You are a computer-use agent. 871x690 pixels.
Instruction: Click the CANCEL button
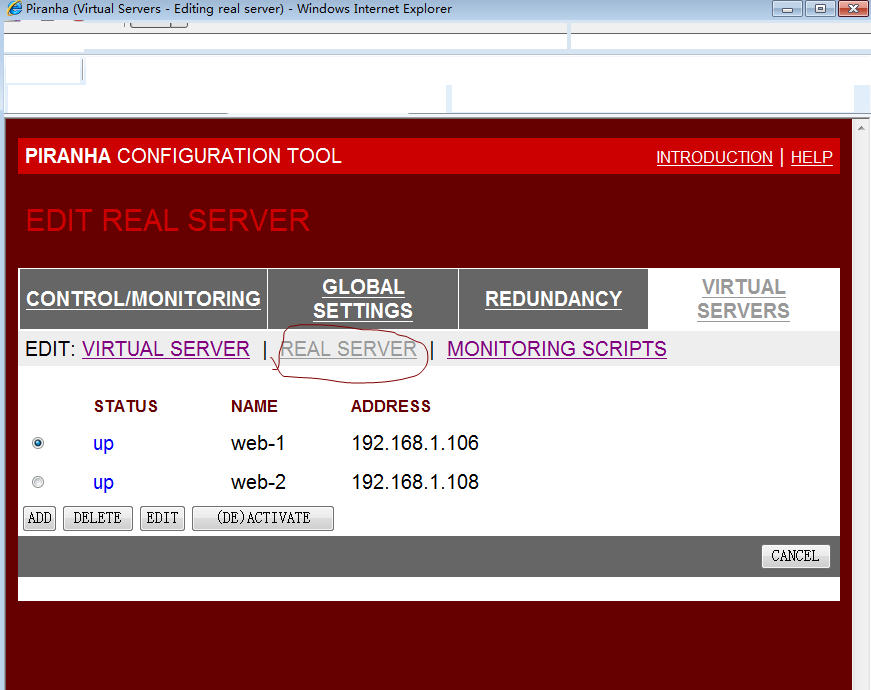[x=795, y=556]
